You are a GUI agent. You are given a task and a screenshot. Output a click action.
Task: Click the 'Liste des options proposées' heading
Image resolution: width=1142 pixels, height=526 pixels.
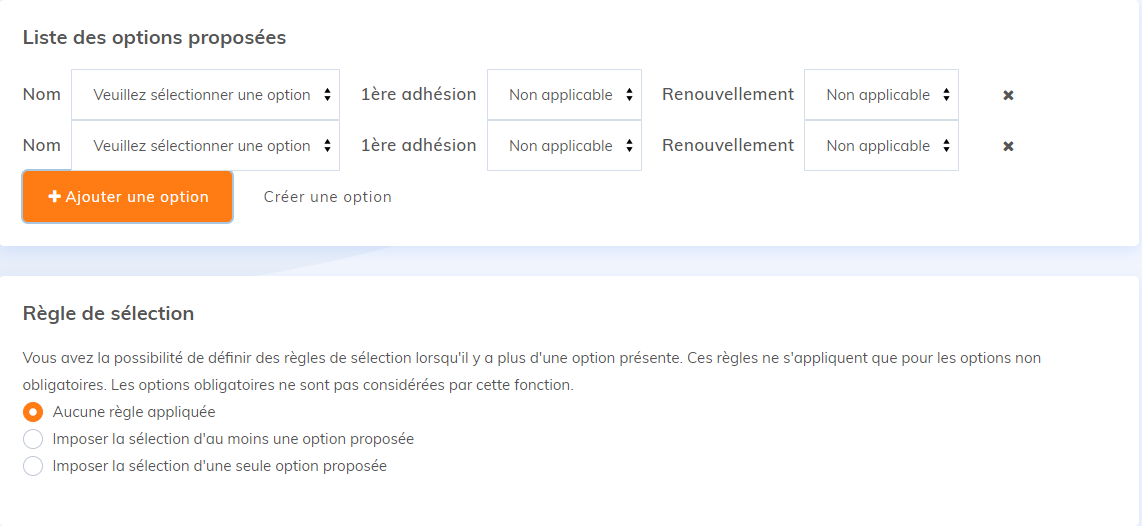154,38
